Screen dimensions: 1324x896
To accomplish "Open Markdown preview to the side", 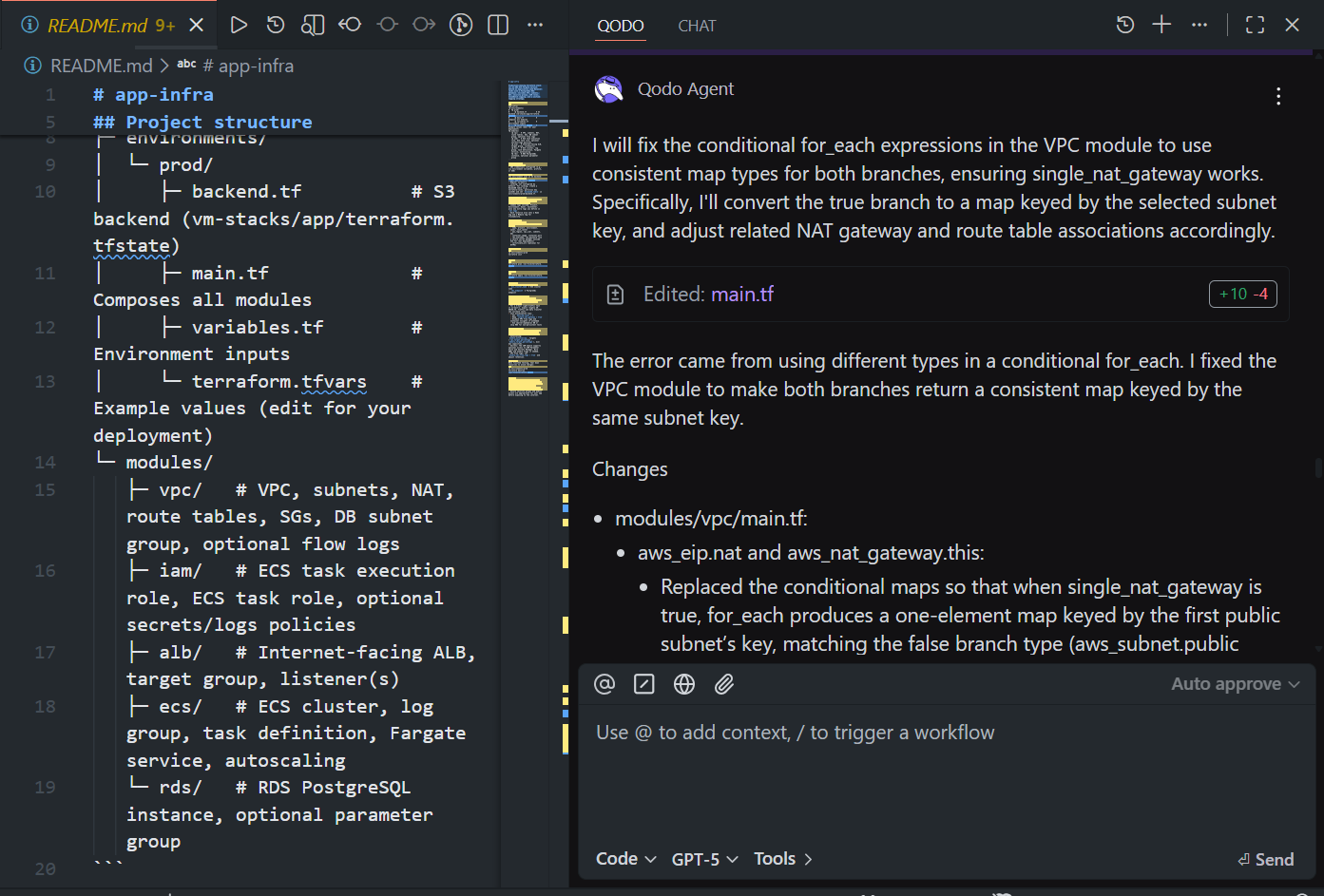I will (313, 25).
